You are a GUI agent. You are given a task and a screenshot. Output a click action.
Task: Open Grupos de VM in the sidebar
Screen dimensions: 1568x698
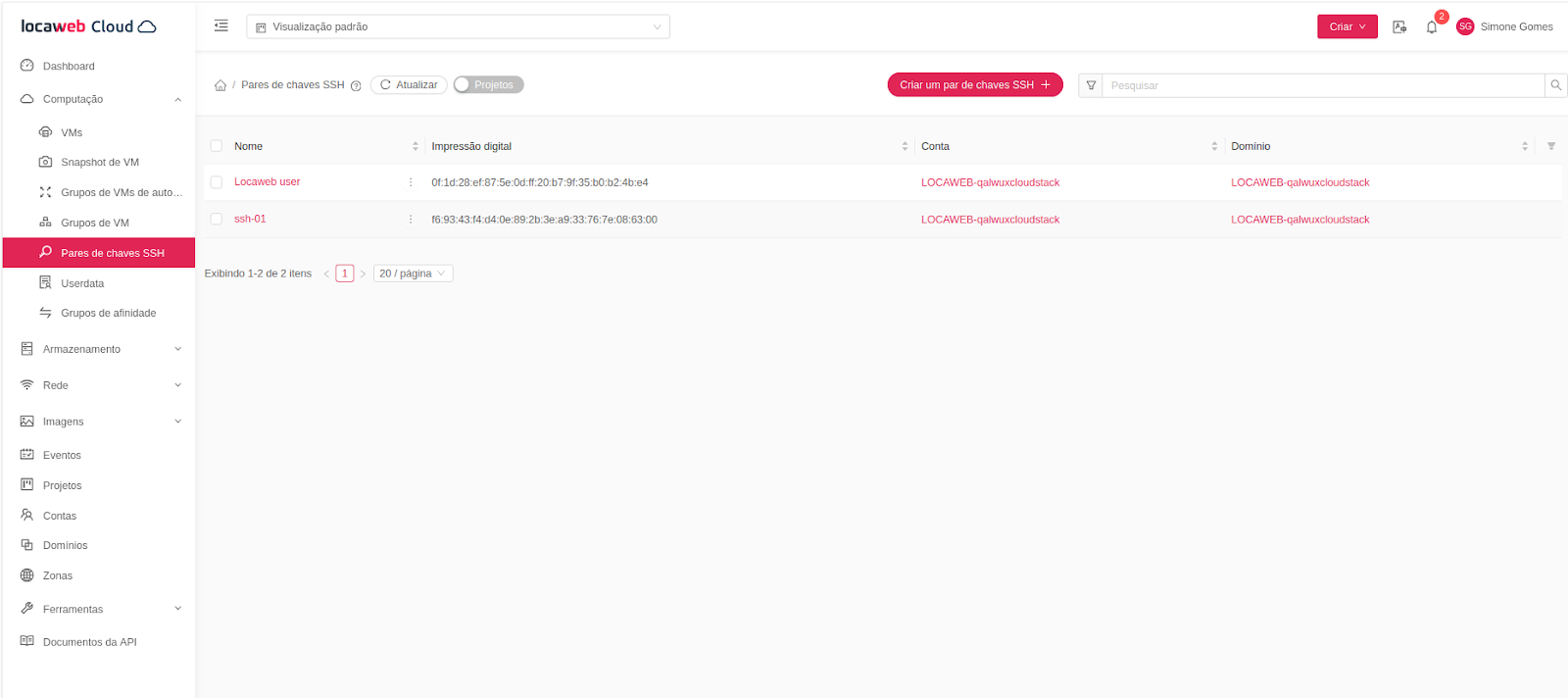[x=99, y=223]
